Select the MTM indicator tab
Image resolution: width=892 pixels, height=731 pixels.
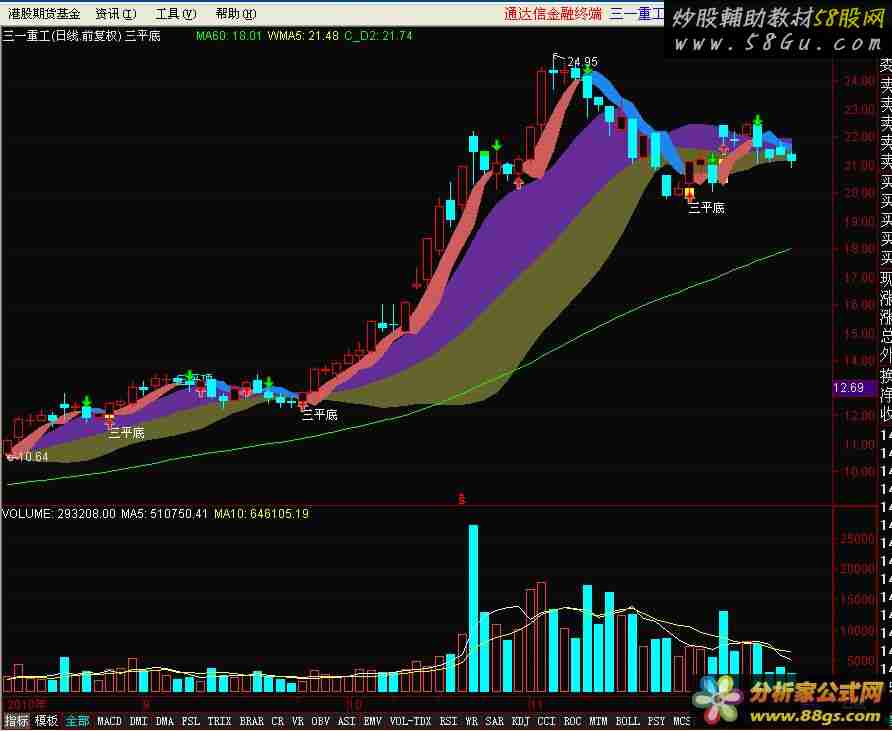click(598, 721)
